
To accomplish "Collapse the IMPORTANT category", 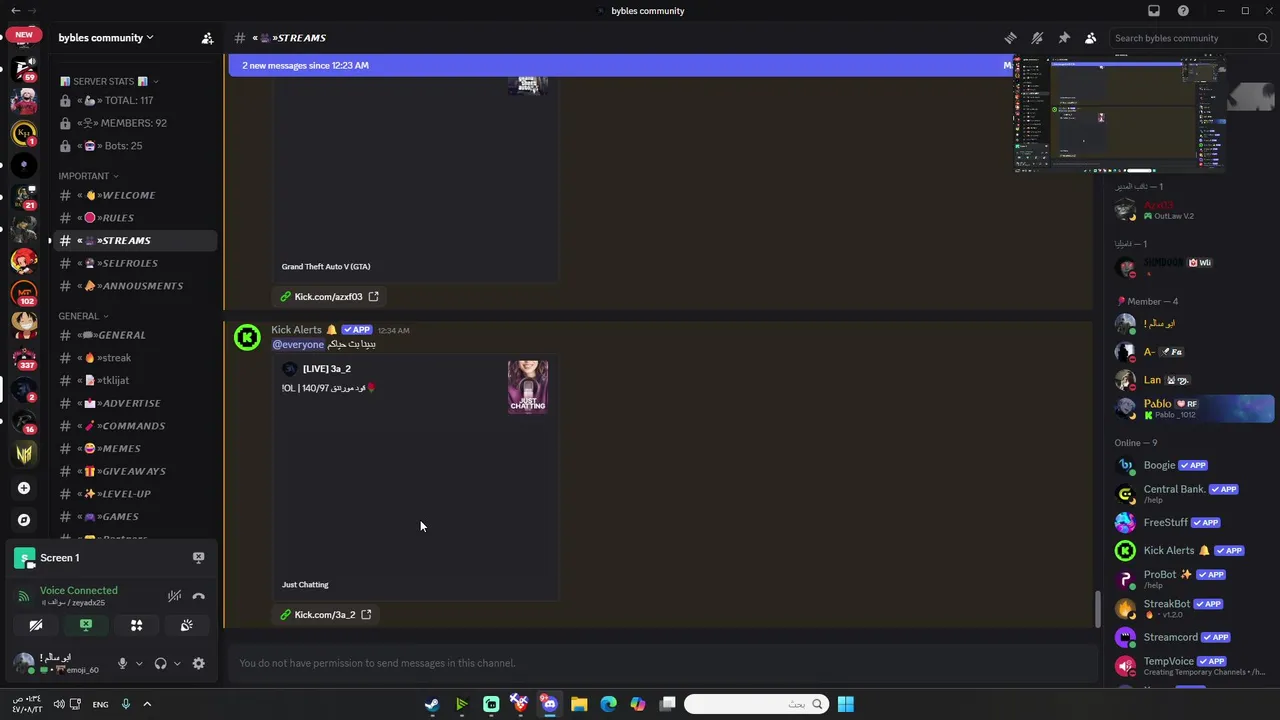I will (x=88, y=176).
